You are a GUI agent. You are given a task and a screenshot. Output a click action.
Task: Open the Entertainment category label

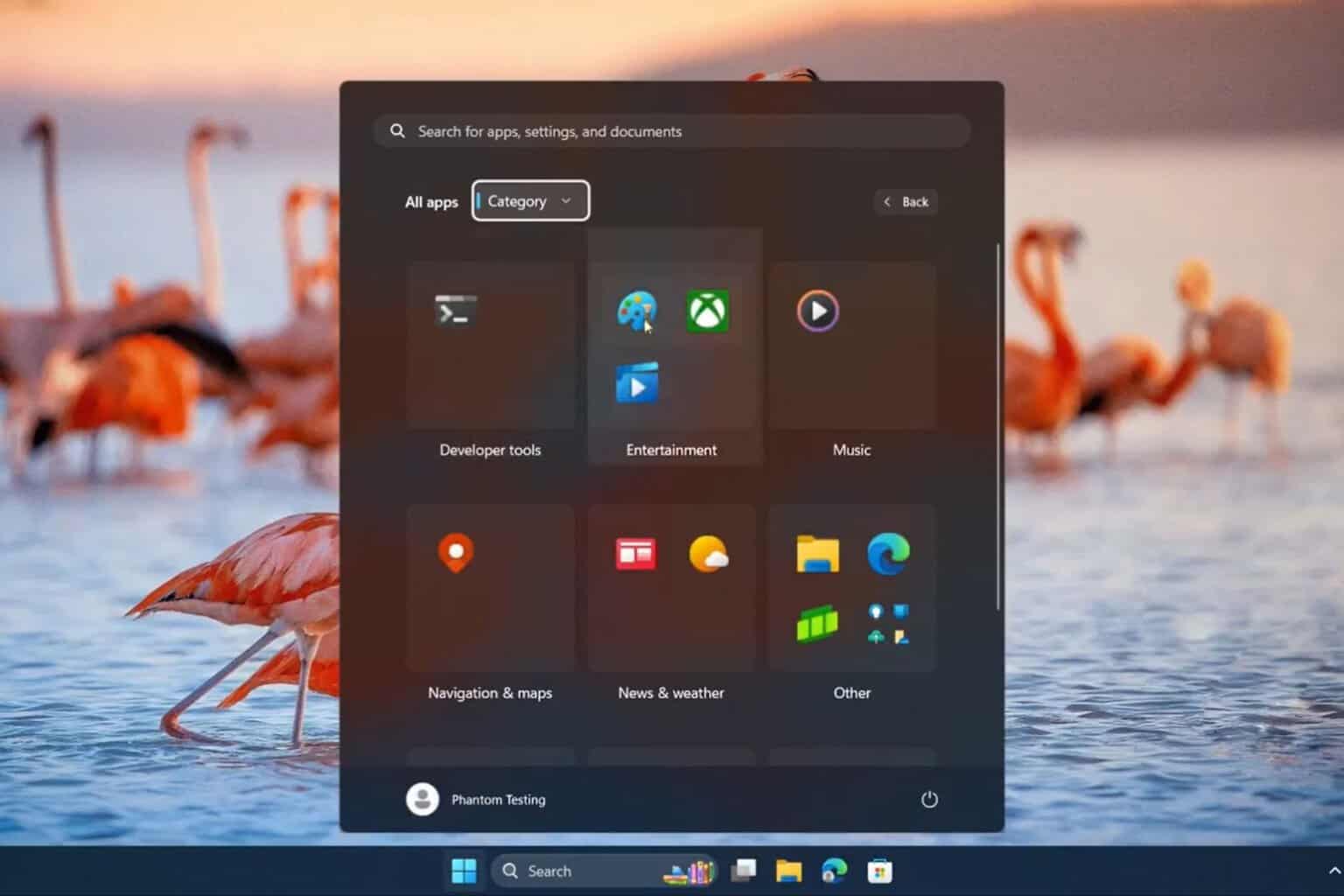coord(671,450)
